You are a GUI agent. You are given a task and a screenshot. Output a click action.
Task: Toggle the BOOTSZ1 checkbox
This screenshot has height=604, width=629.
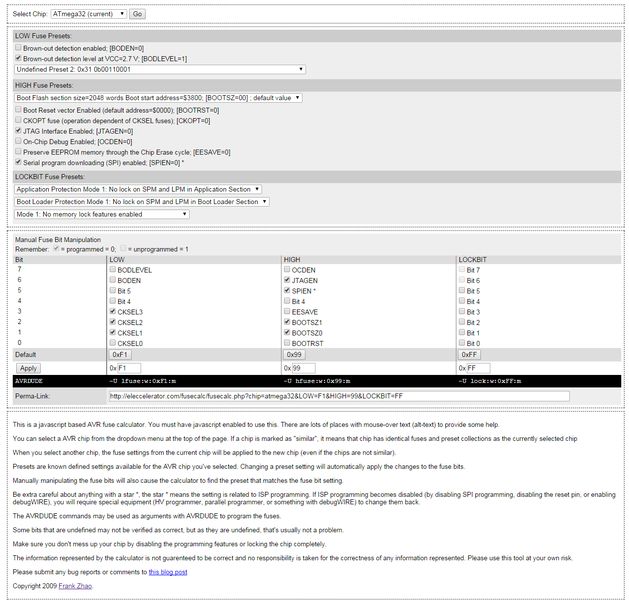[x=287, y=322]
